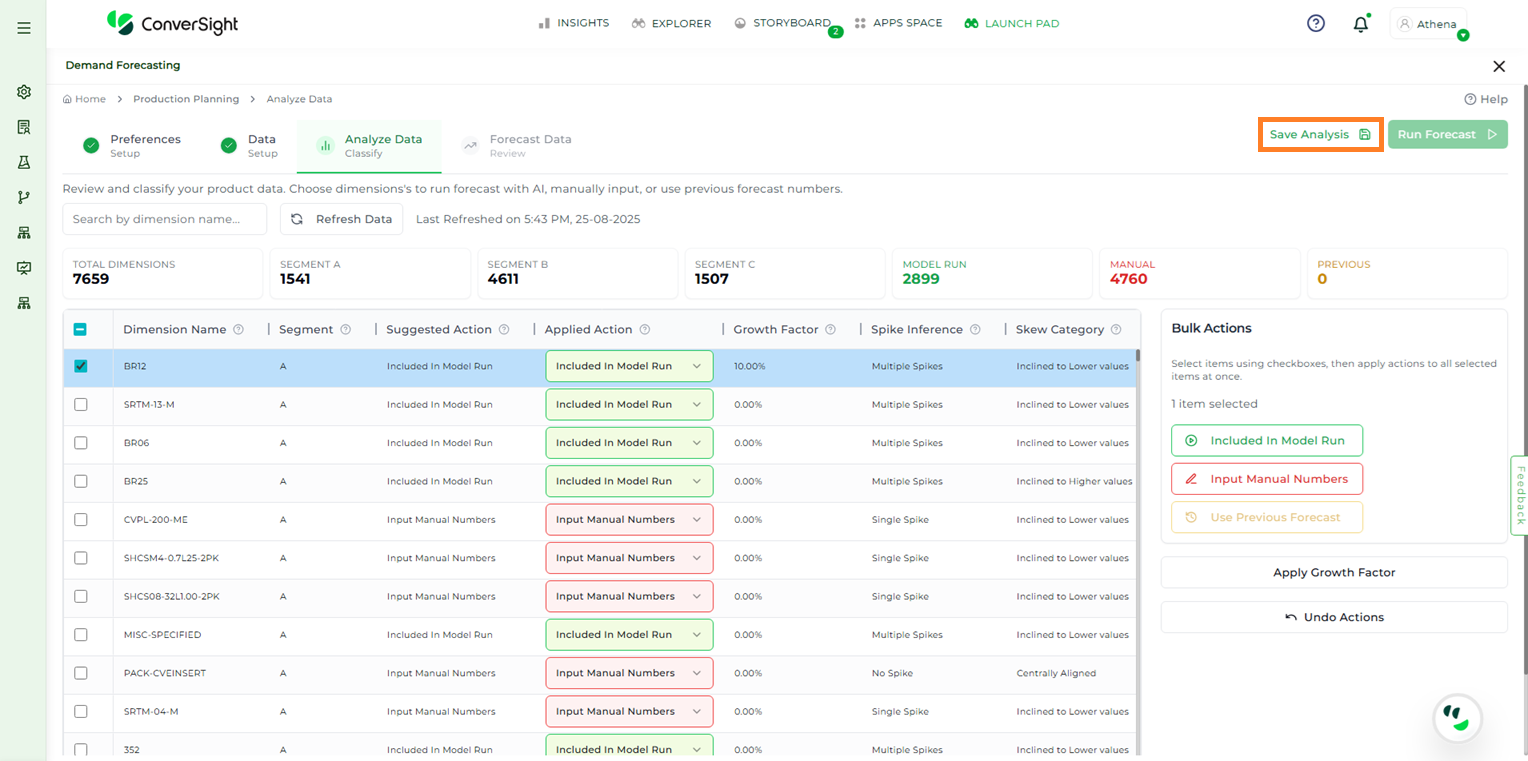The width and height of the screenshot is (1528, 761).
Task: Click the ConverSight logo
Action: click(172, 23)
